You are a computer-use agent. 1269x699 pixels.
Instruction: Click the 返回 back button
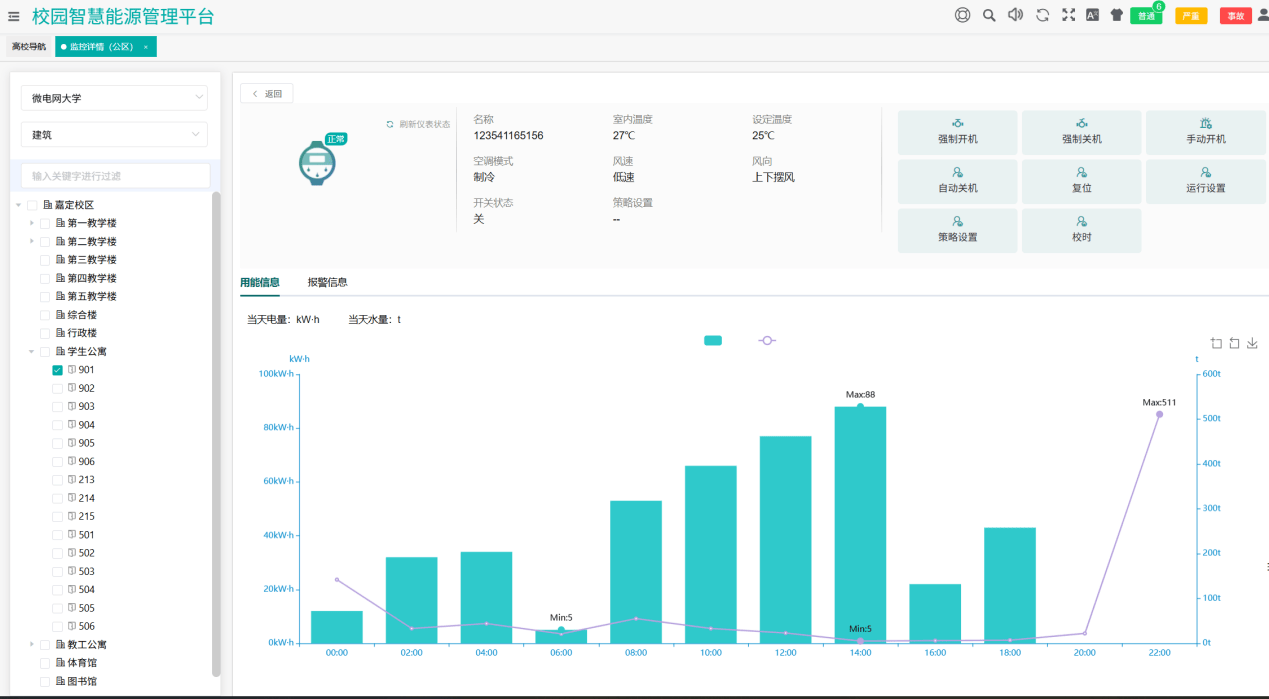(267, 94)
